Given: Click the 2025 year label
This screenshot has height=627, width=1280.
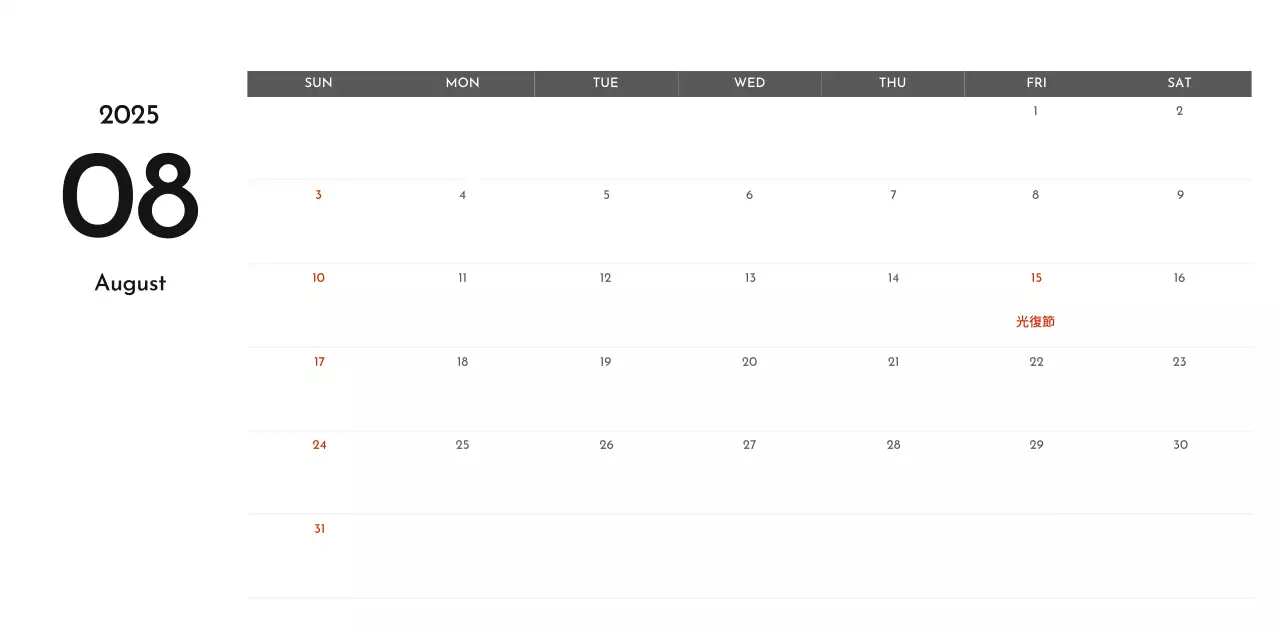Looking at the screenshot, I should click(129, 116).
